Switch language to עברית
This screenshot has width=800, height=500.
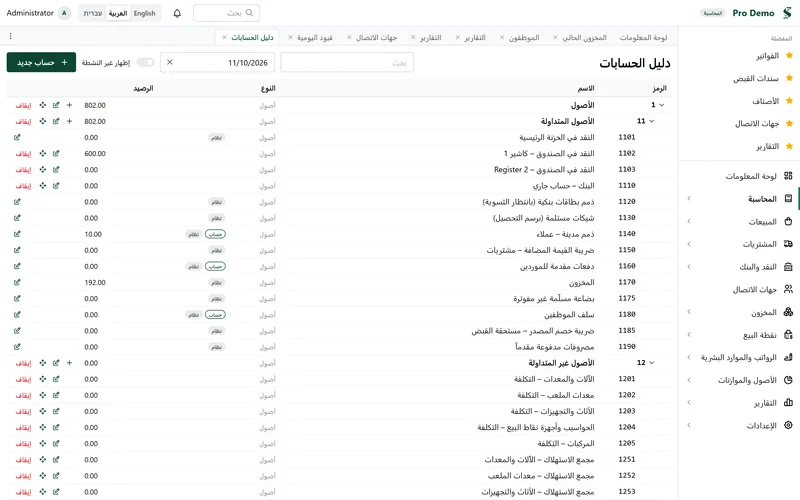pyautogui.click(x=93, y=13)
